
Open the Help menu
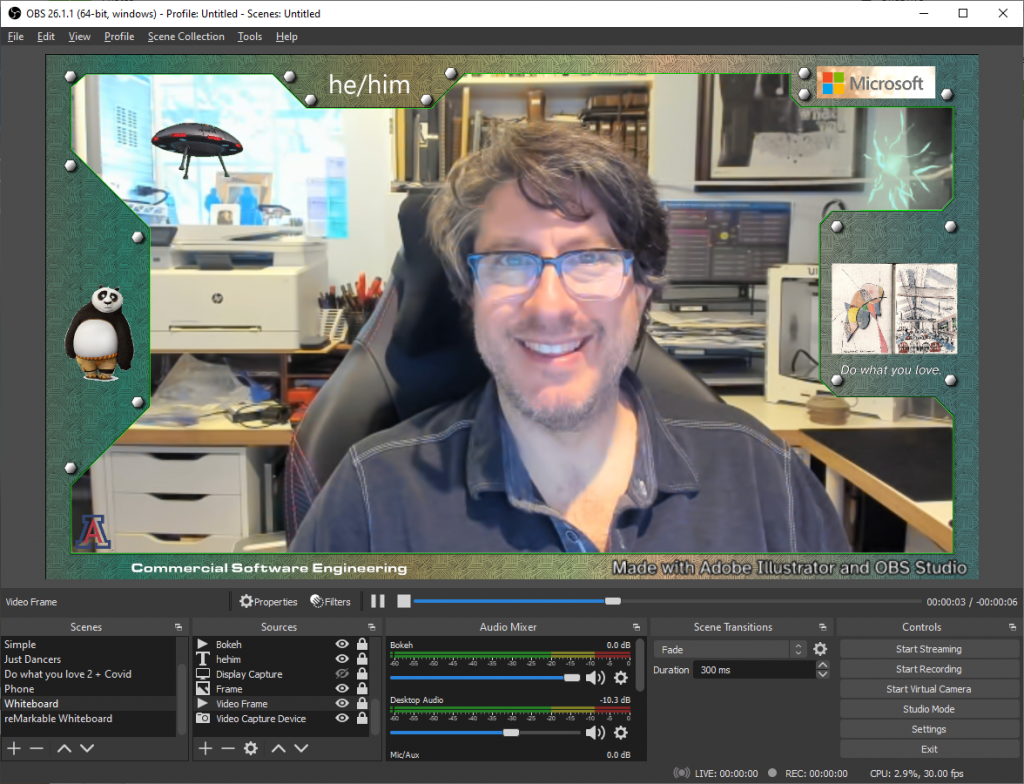click(287, 37)
